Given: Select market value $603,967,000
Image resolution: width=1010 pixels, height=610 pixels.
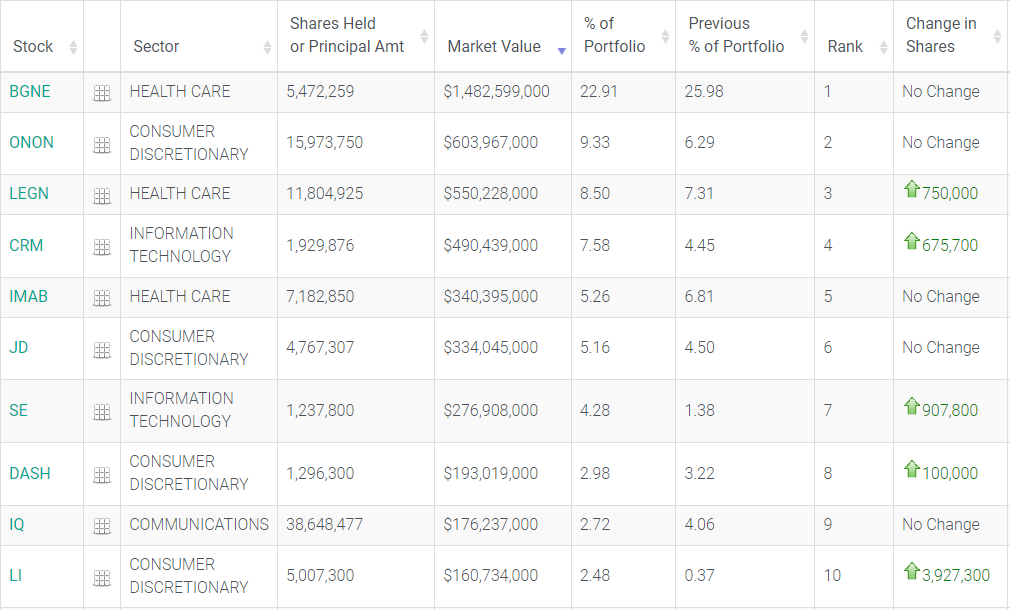Looking at the screenshot, I should tap(490, 142).
